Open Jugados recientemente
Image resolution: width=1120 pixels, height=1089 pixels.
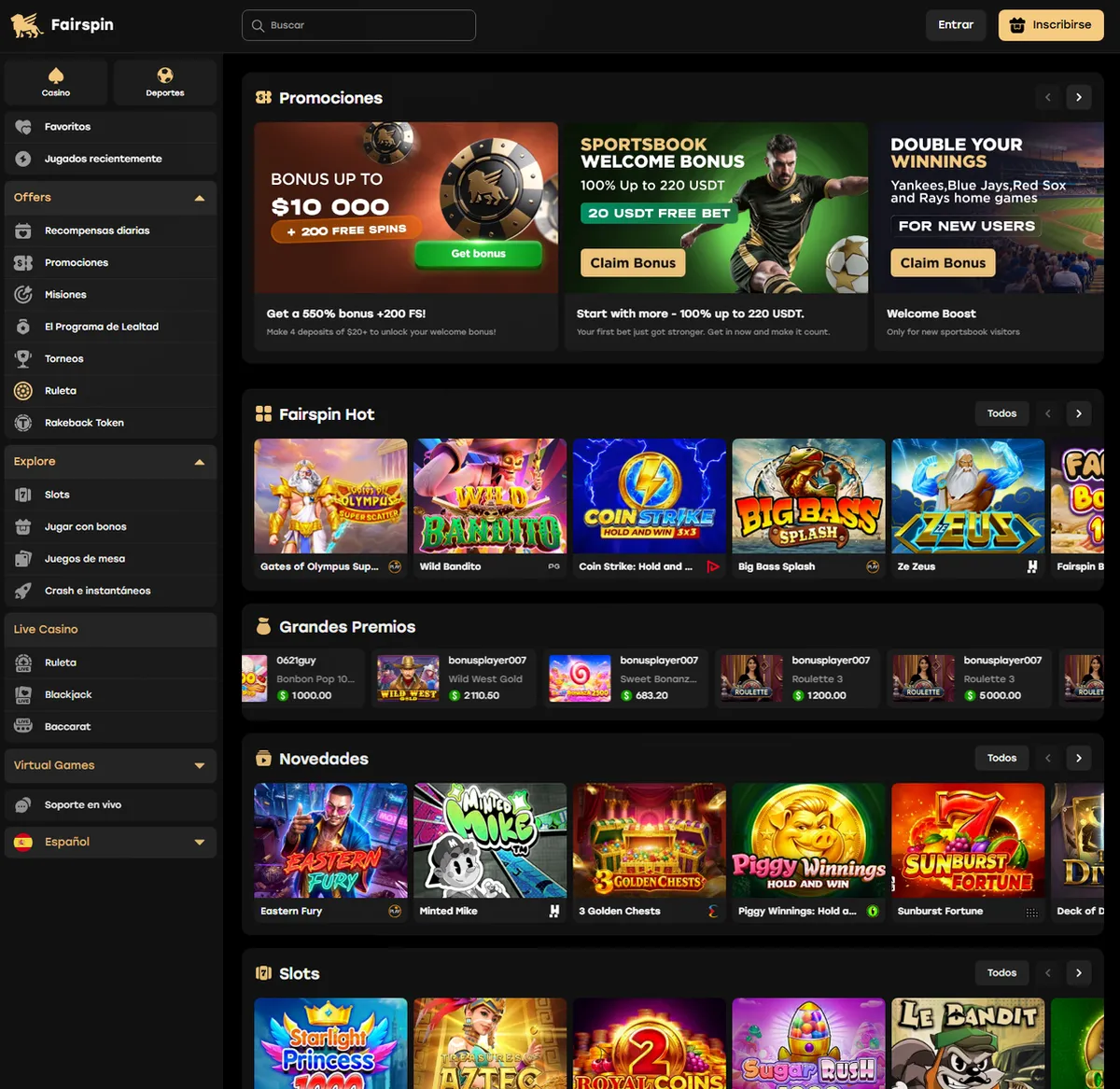tap(110, 159)
